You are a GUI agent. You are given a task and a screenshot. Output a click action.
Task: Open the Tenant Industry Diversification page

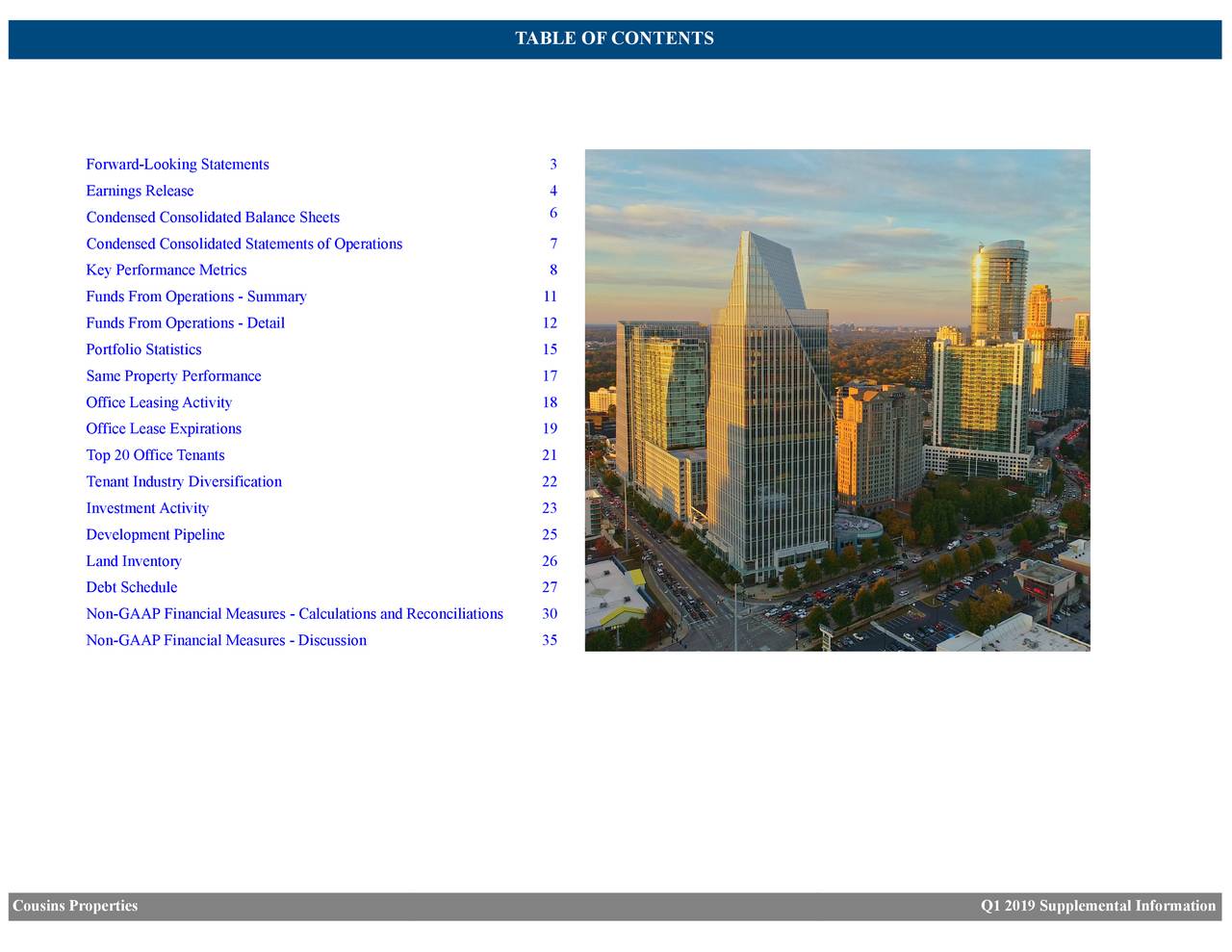click(183, 481)
